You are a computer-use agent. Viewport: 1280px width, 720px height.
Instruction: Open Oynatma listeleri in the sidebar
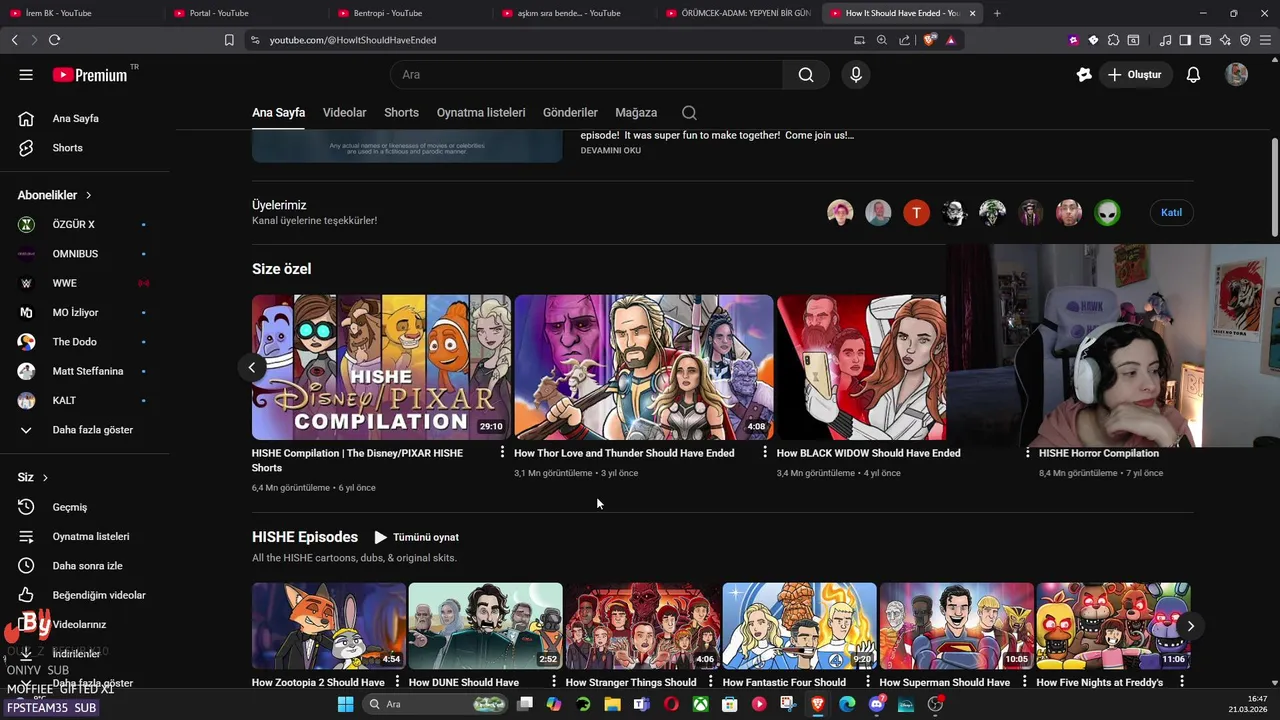pyautogui.click(x=90, y=537)
